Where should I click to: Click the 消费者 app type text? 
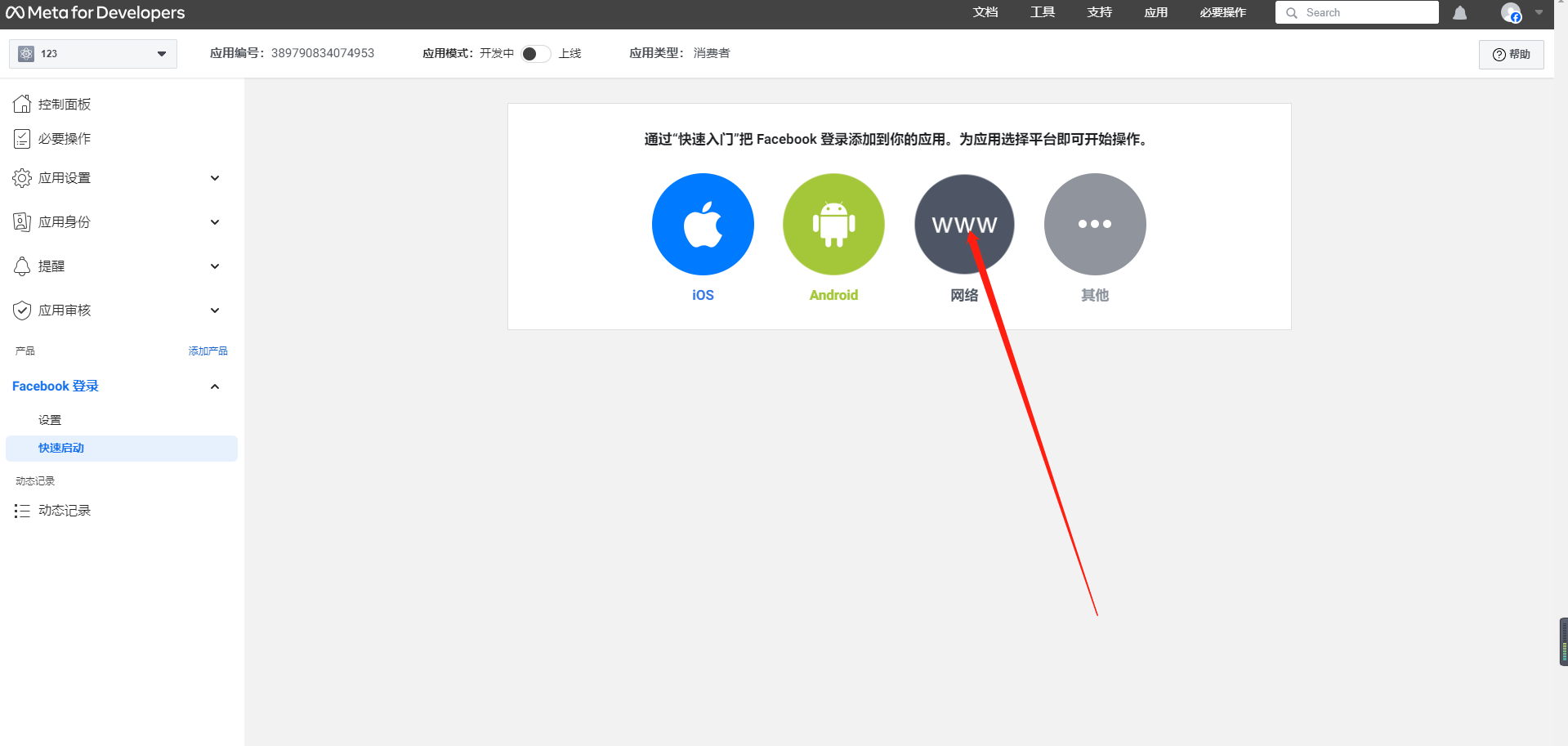(x=712, y=53)
